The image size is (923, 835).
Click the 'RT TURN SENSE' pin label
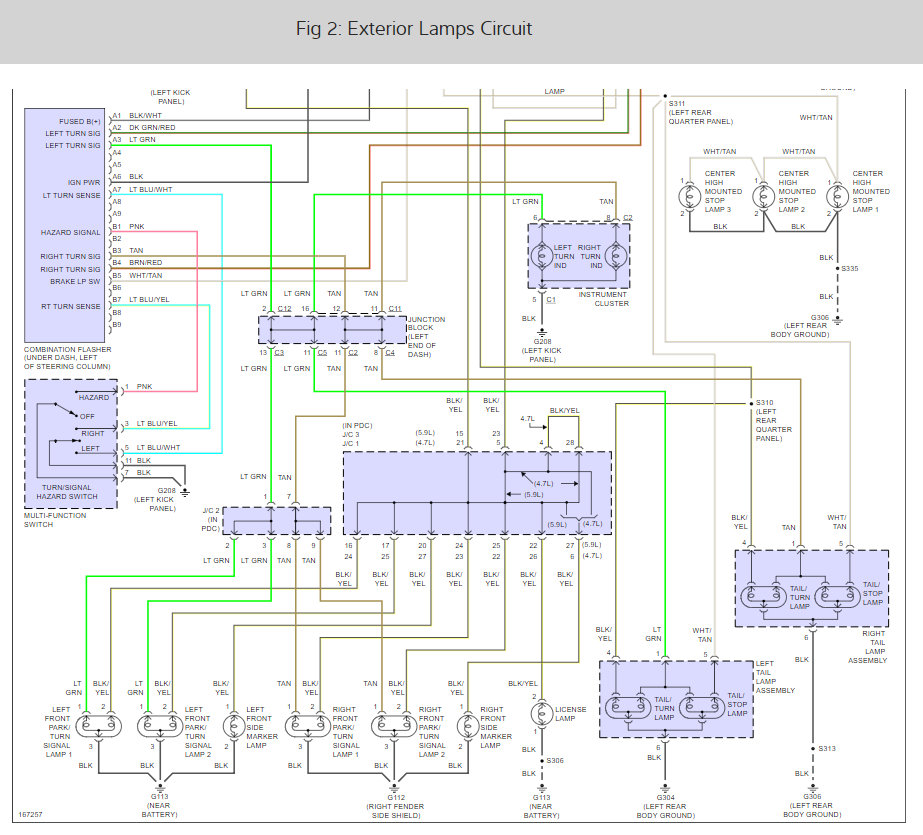coord(71,307)
